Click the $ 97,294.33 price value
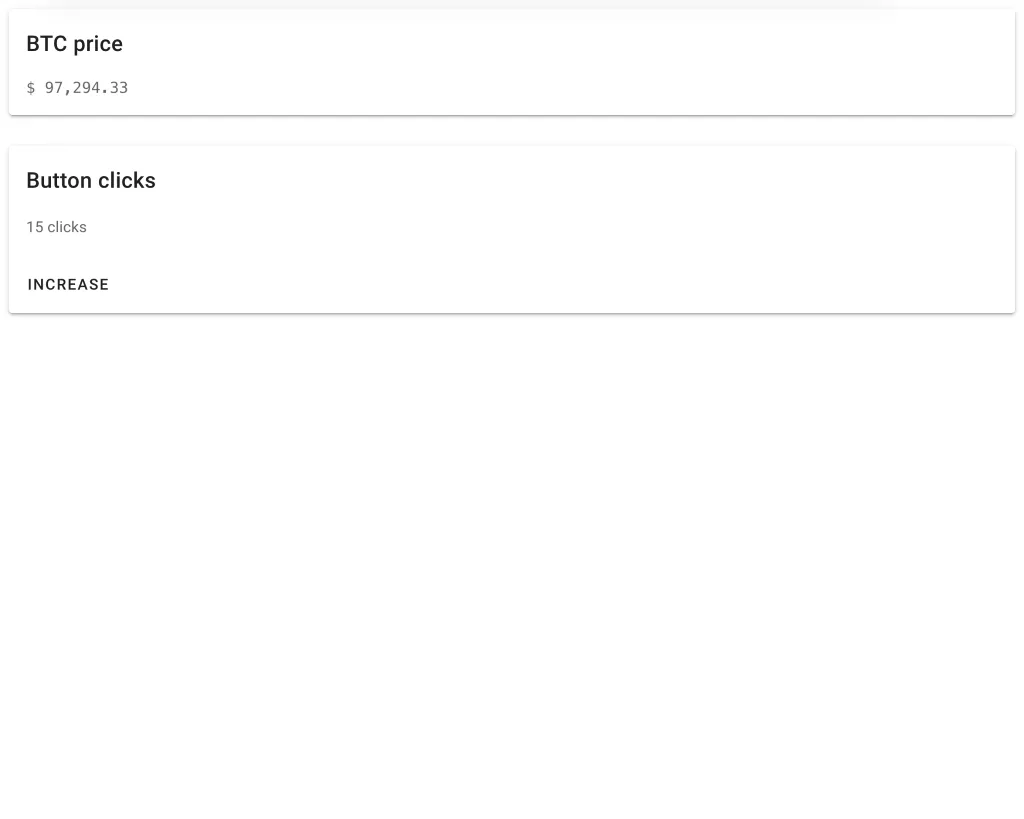 point(78,88)
